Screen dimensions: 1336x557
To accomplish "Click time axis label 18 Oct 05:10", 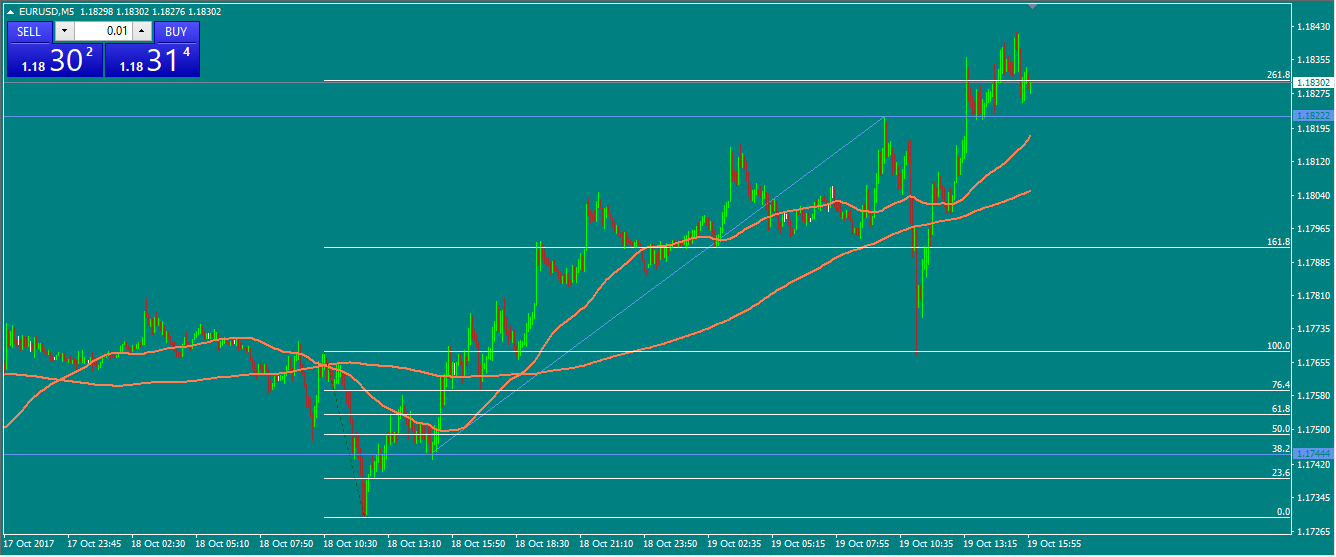I will 222,545.
